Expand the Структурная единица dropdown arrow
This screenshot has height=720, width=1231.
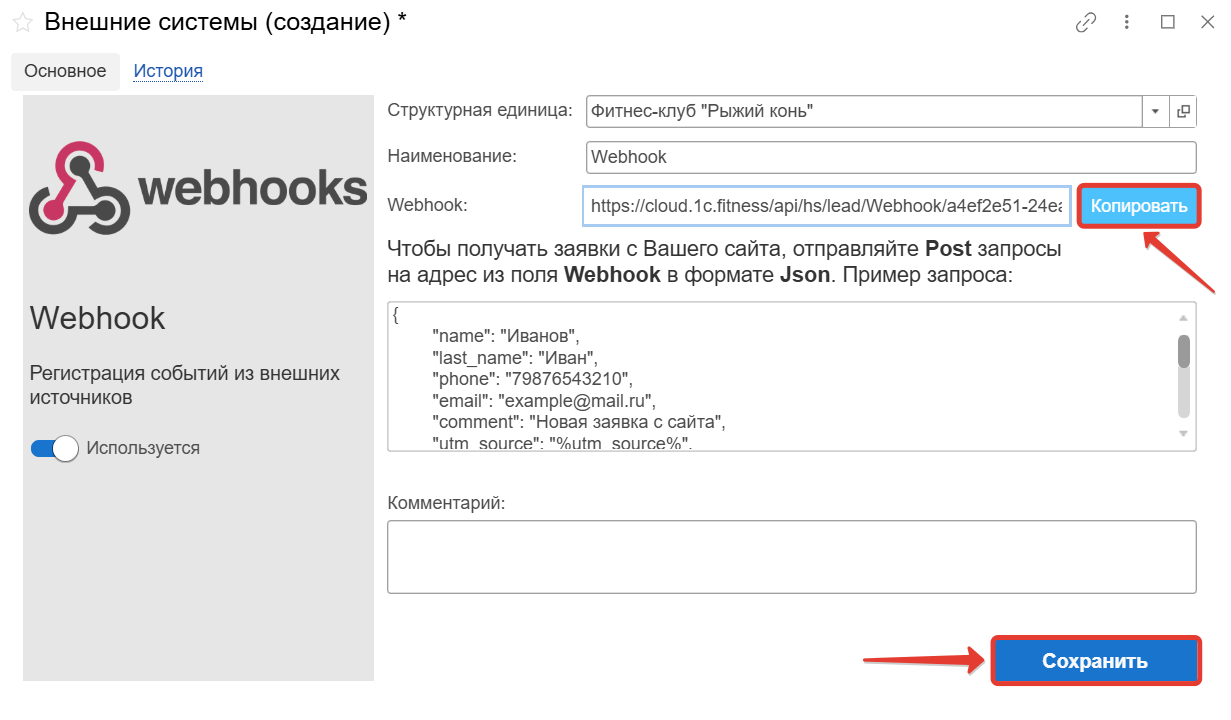click(x=1155, y=111)
